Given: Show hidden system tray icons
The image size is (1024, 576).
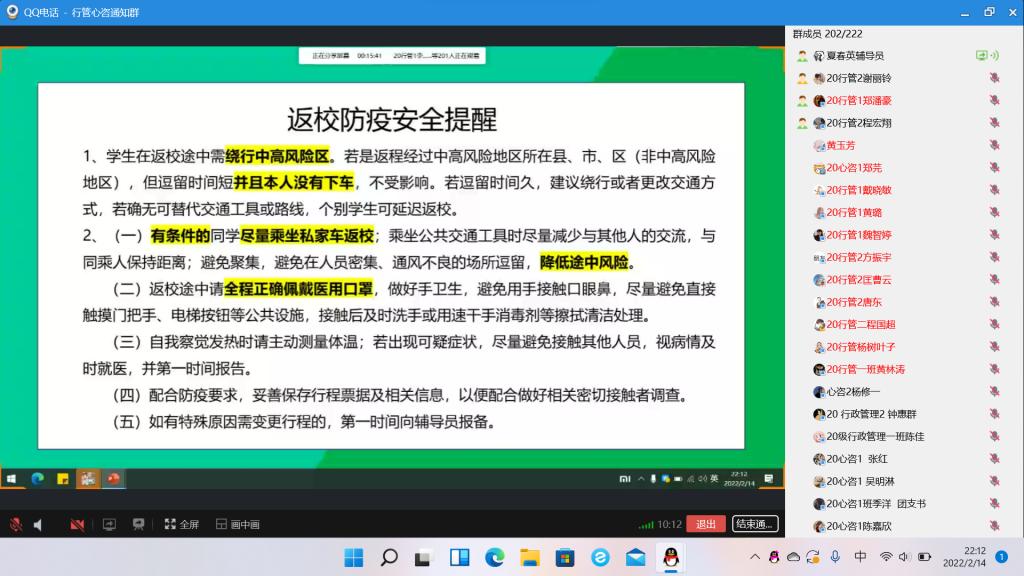Looking at the screenshot, I should [x=755, y=557].
